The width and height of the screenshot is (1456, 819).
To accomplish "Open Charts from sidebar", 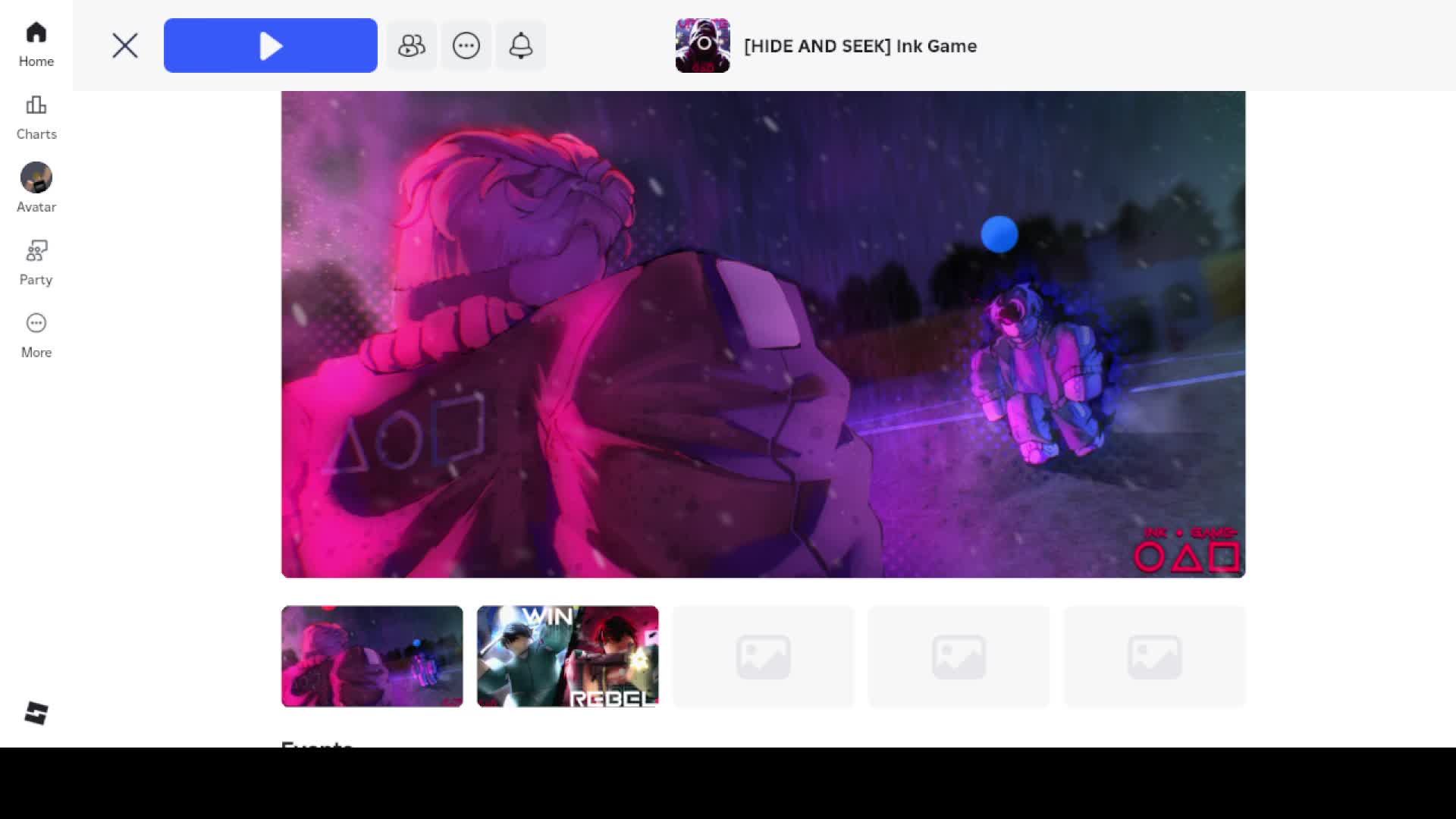I will [36, 117].
